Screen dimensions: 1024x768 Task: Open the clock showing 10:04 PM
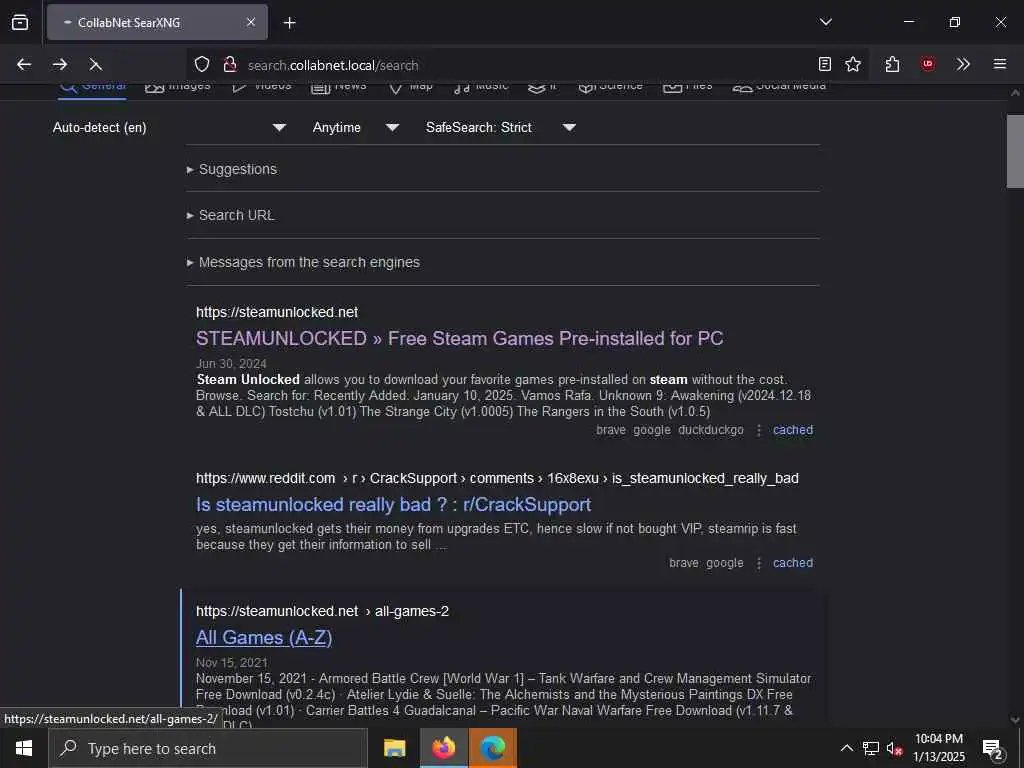939,748
